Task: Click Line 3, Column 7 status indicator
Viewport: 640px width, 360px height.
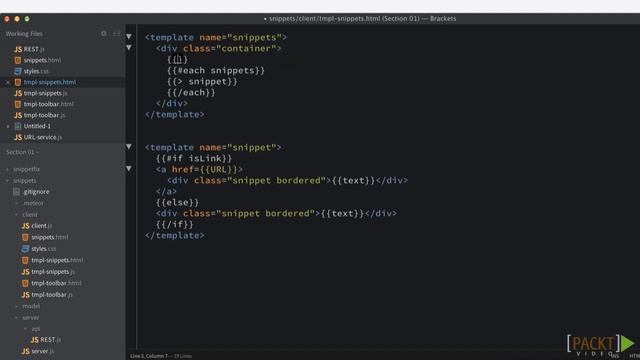Action: [149, 356]
